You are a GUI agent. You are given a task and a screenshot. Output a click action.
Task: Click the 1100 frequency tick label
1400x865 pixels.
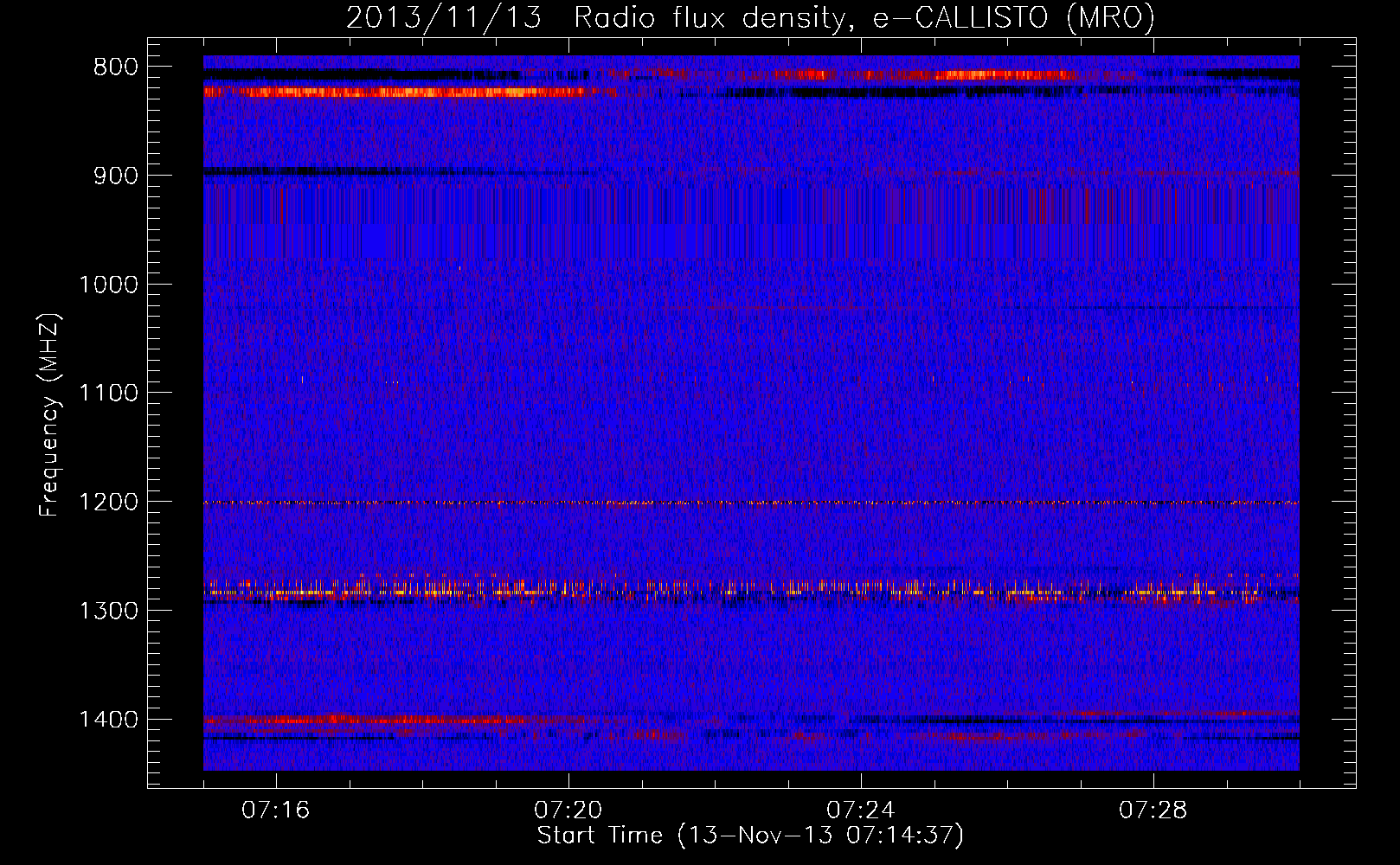coord(108,394)
